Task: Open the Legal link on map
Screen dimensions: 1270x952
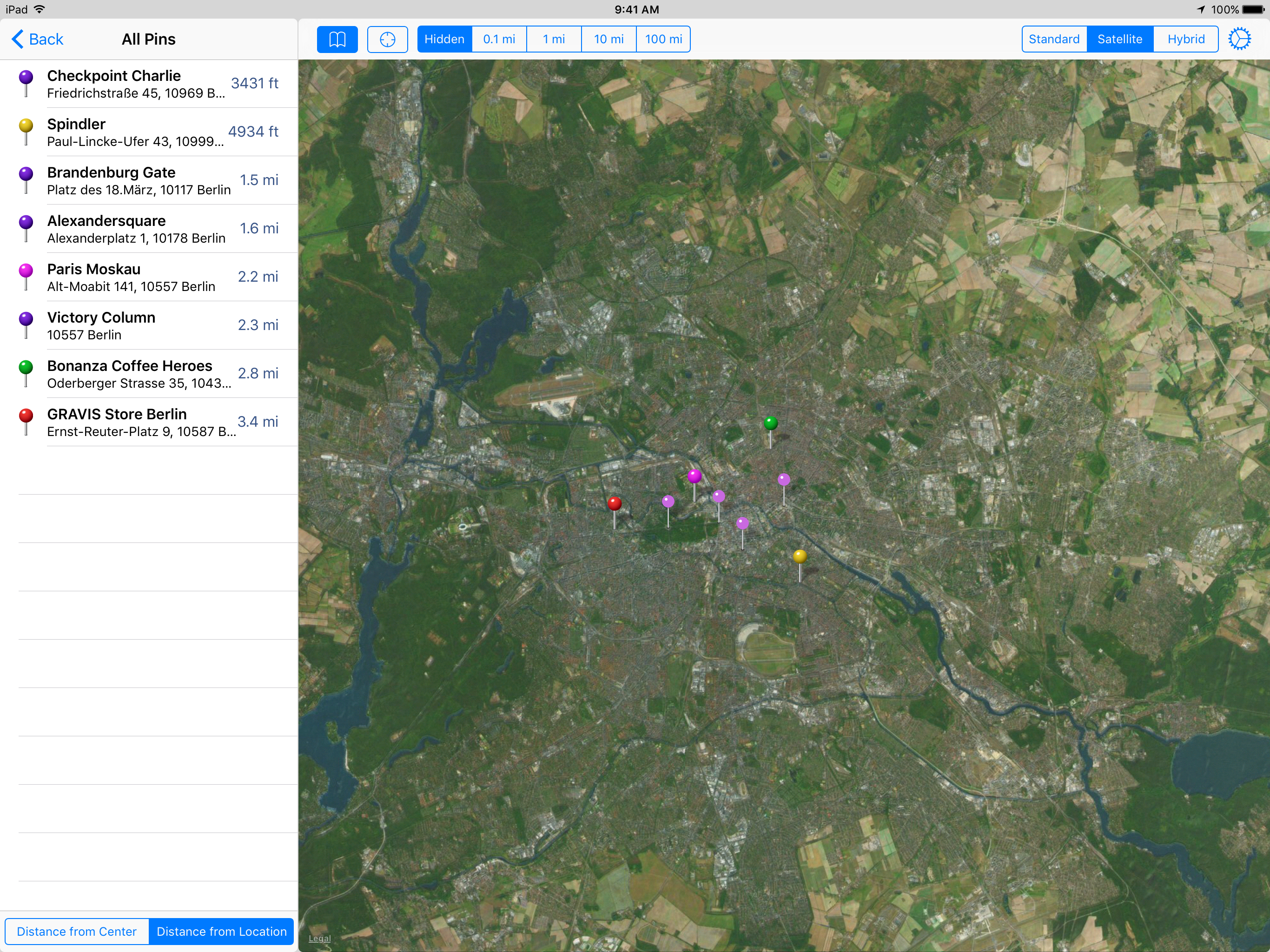Action: tap(320, 938)
